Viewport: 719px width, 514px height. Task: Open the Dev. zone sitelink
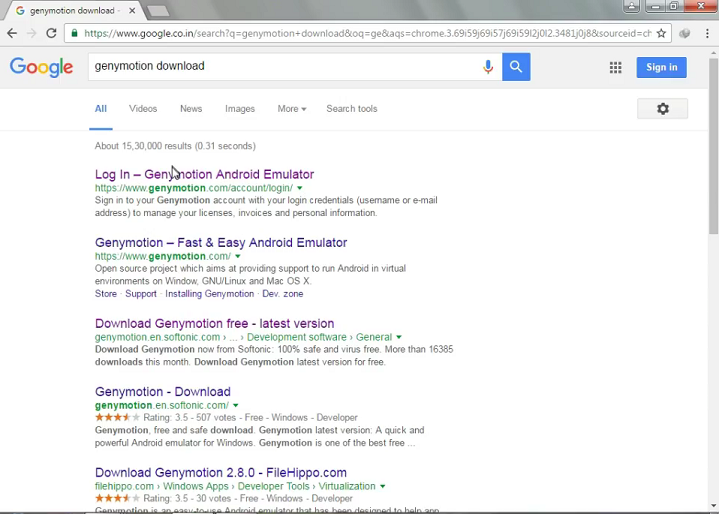[282, 294]
